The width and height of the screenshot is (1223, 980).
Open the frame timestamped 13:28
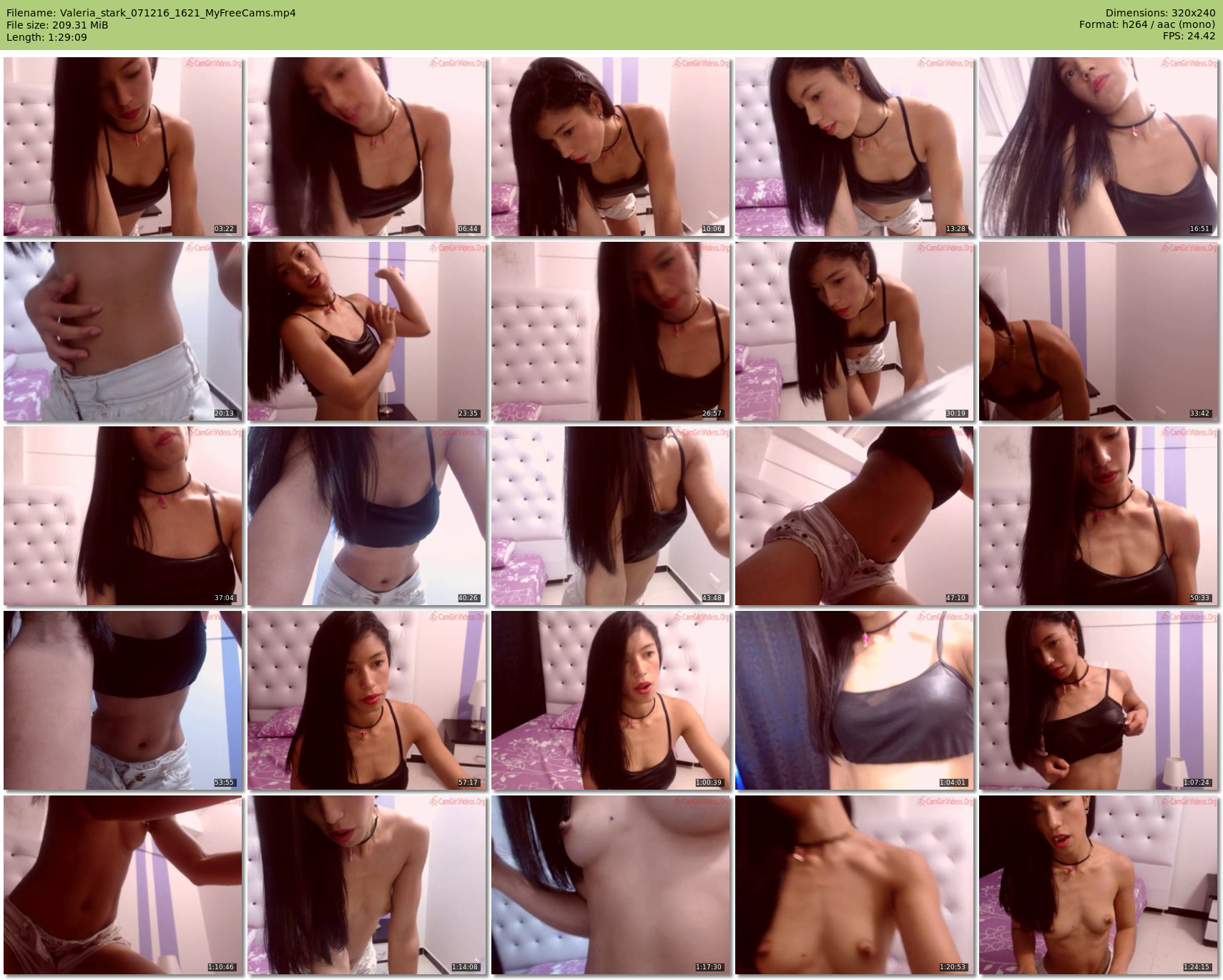click(x=855, y=147)
